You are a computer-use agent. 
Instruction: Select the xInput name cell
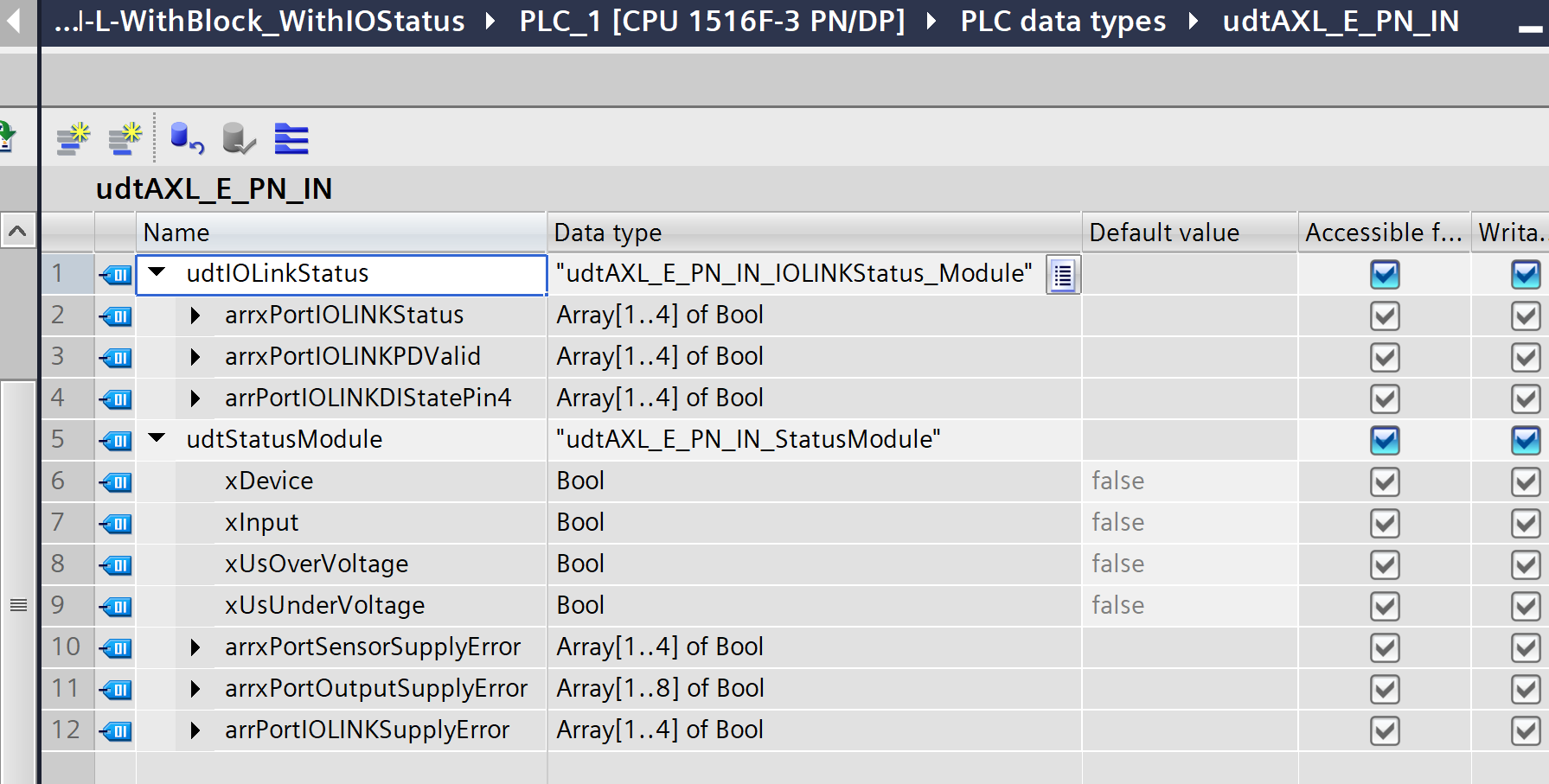click(x=261, y=522)
